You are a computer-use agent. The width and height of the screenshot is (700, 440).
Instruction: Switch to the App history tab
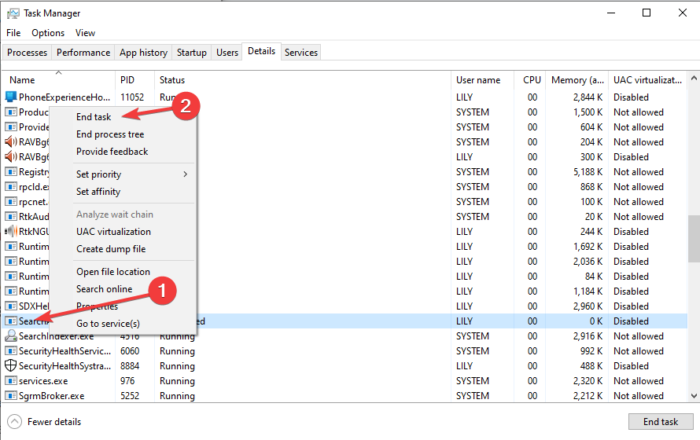pyautogui.click(x=143, y=52)
